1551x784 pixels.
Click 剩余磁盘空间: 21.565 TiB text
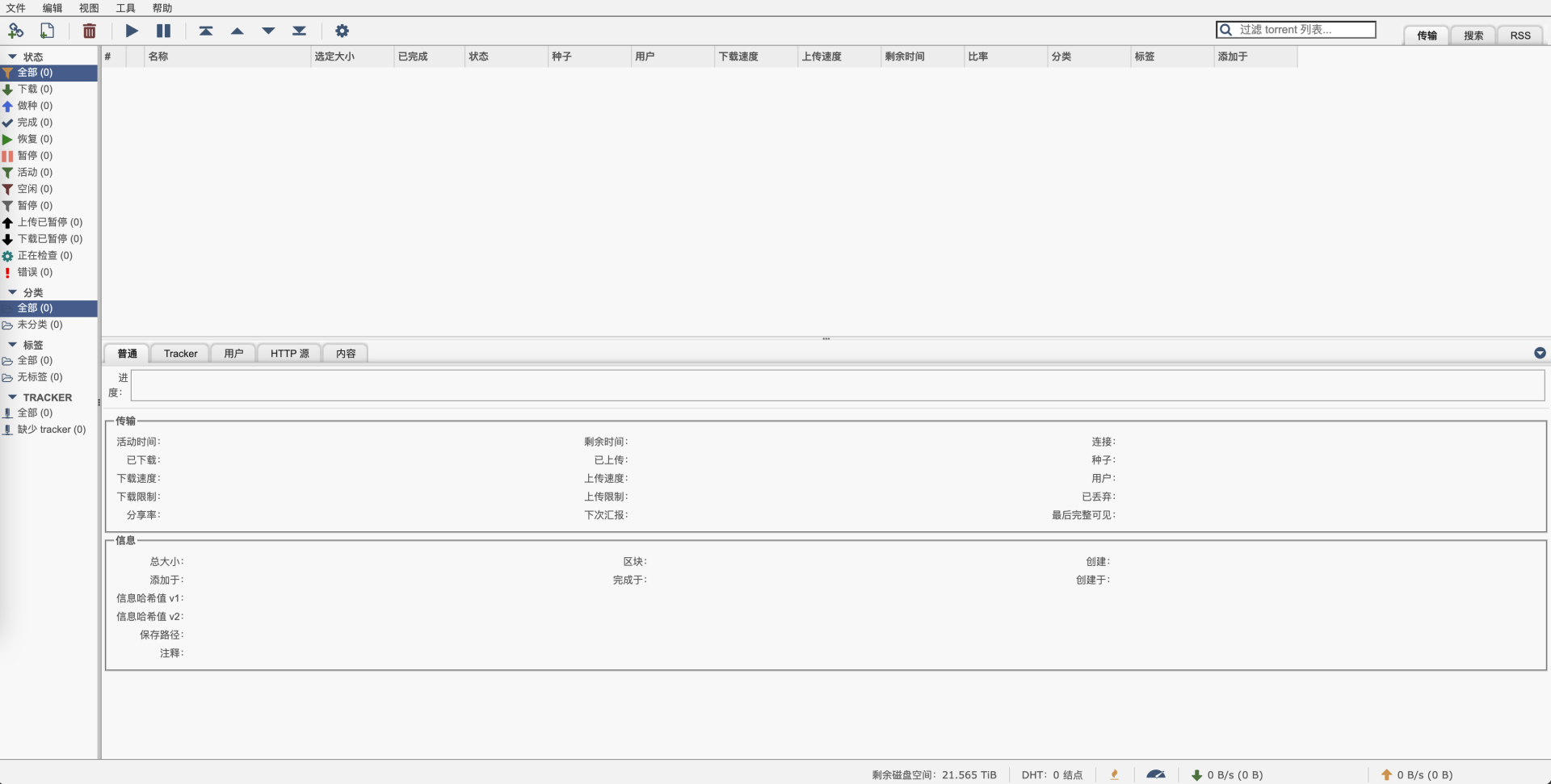point(934,775)
